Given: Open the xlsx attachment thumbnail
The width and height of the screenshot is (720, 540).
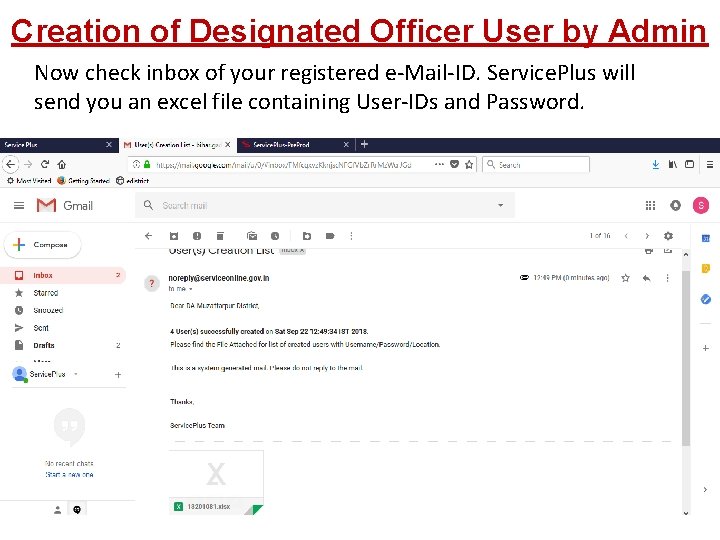Looking at the screenshot, I should (216, 483).
